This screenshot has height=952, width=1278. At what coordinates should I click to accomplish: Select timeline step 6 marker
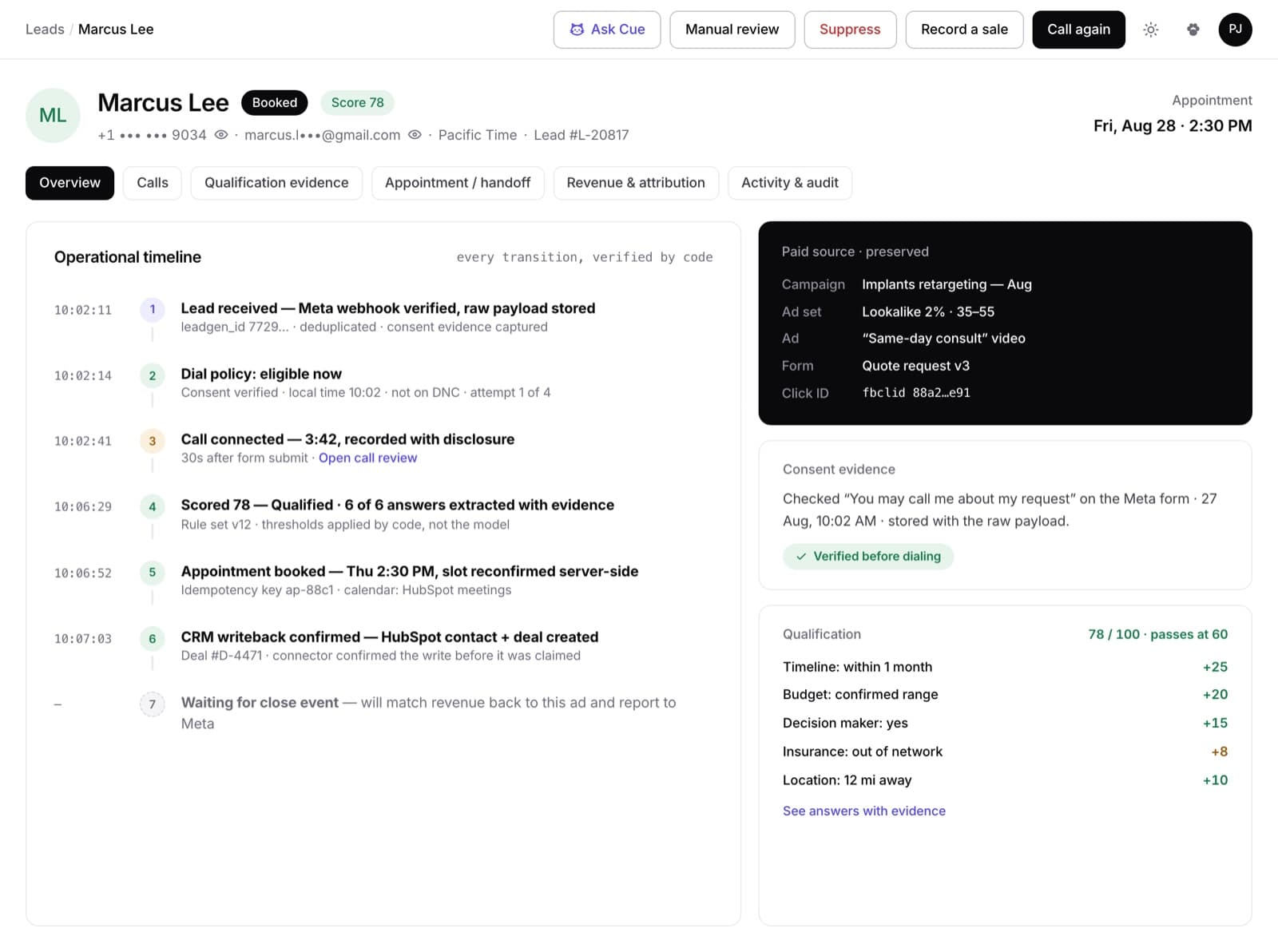(153, 638)
